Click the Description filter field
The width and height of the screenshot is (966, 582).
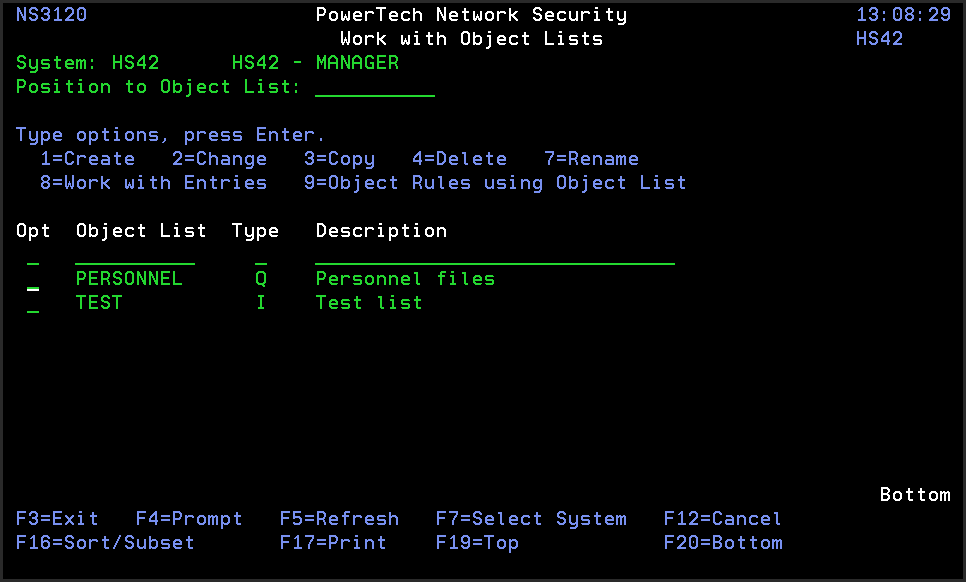(x=495, y=256)
